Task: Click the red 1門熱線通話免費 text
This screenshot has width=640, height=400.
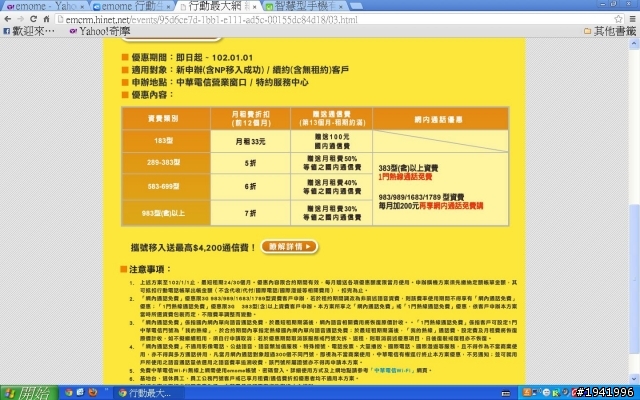Action: [x=405, y=177]
